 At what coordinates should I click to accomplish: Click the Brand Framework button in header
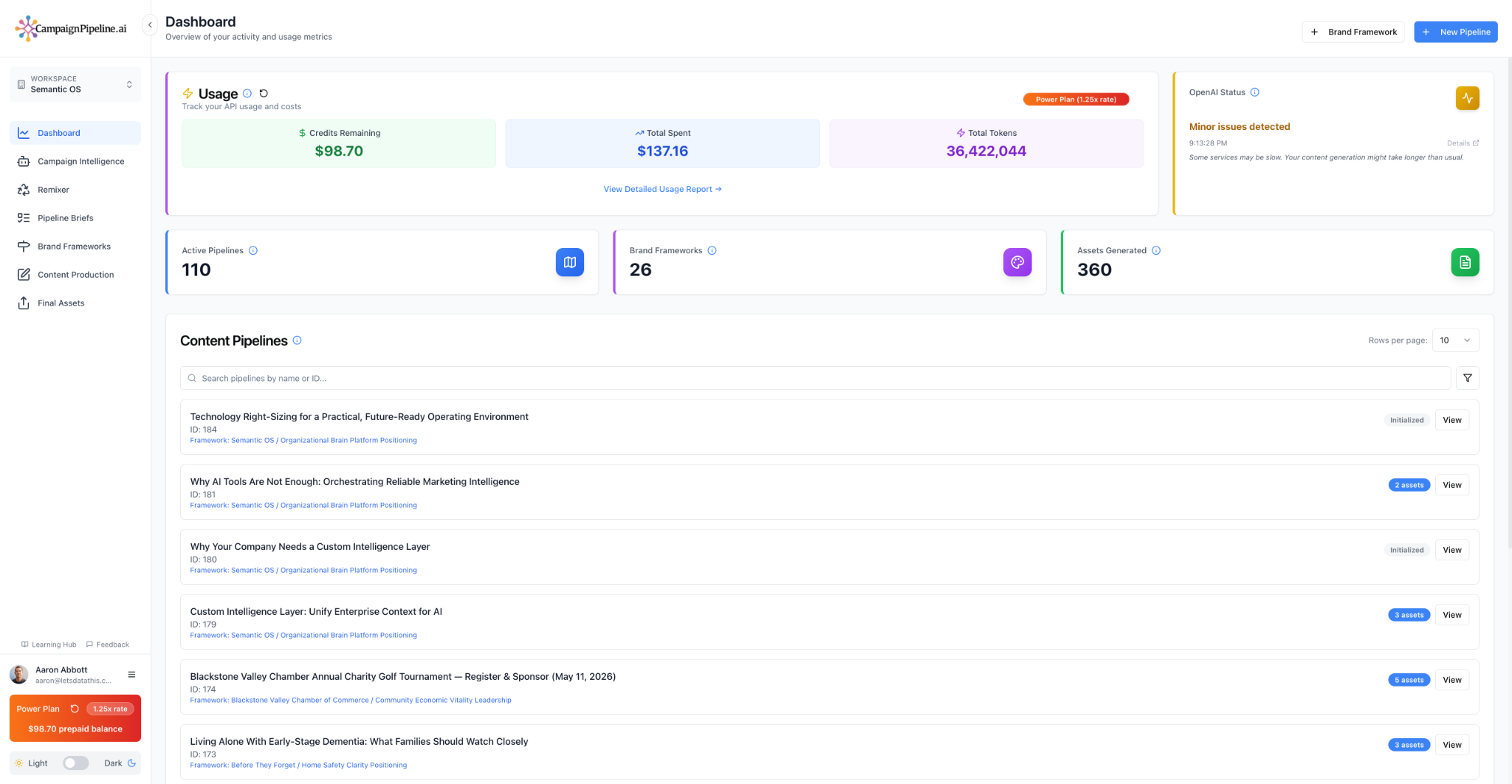click(x=1353, y=32)
